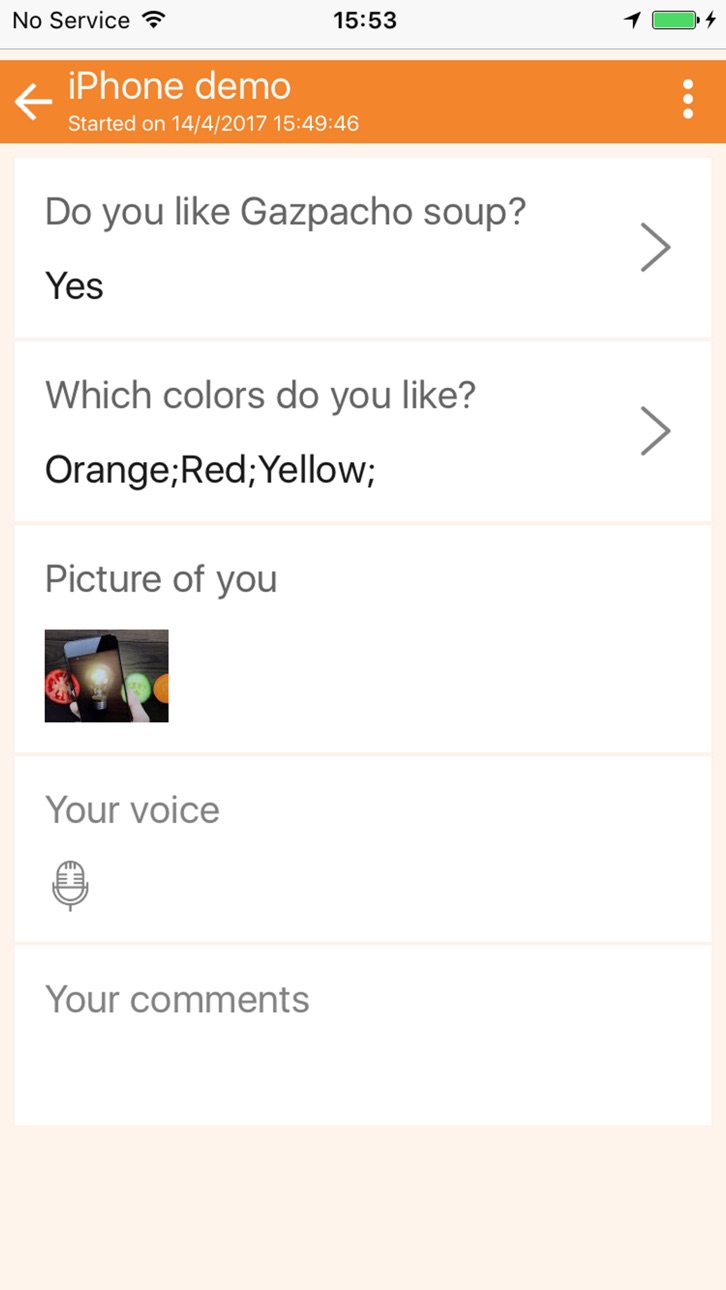This screenshot has width=726, height=1290.
Task: Tap the 'Your comments' label
Action: coord(177,999)
